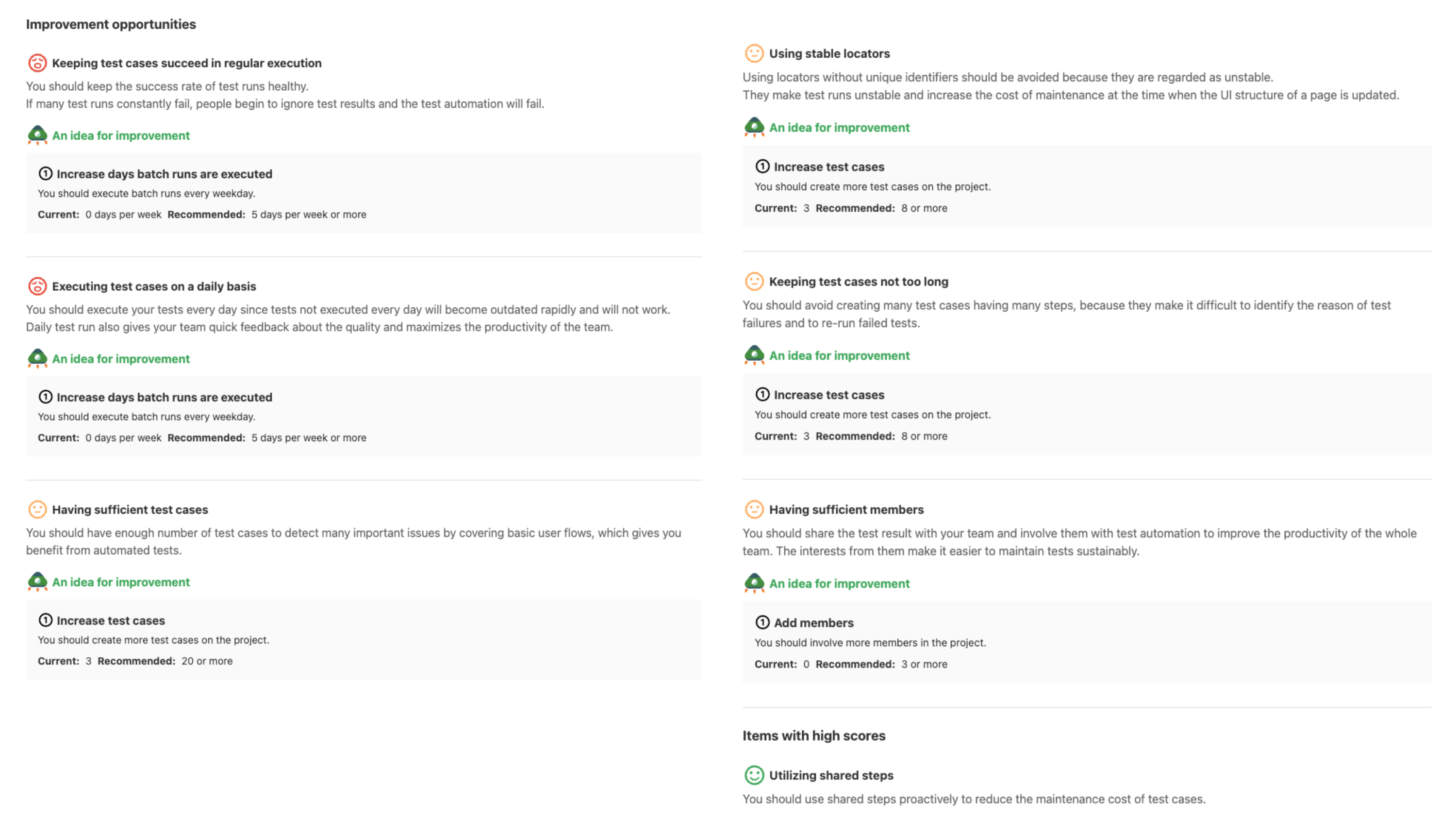Click neutral face icon by 'Keeping test cases not too long'
Screen dimensions: 1456x819
click(x=754, y=281)
